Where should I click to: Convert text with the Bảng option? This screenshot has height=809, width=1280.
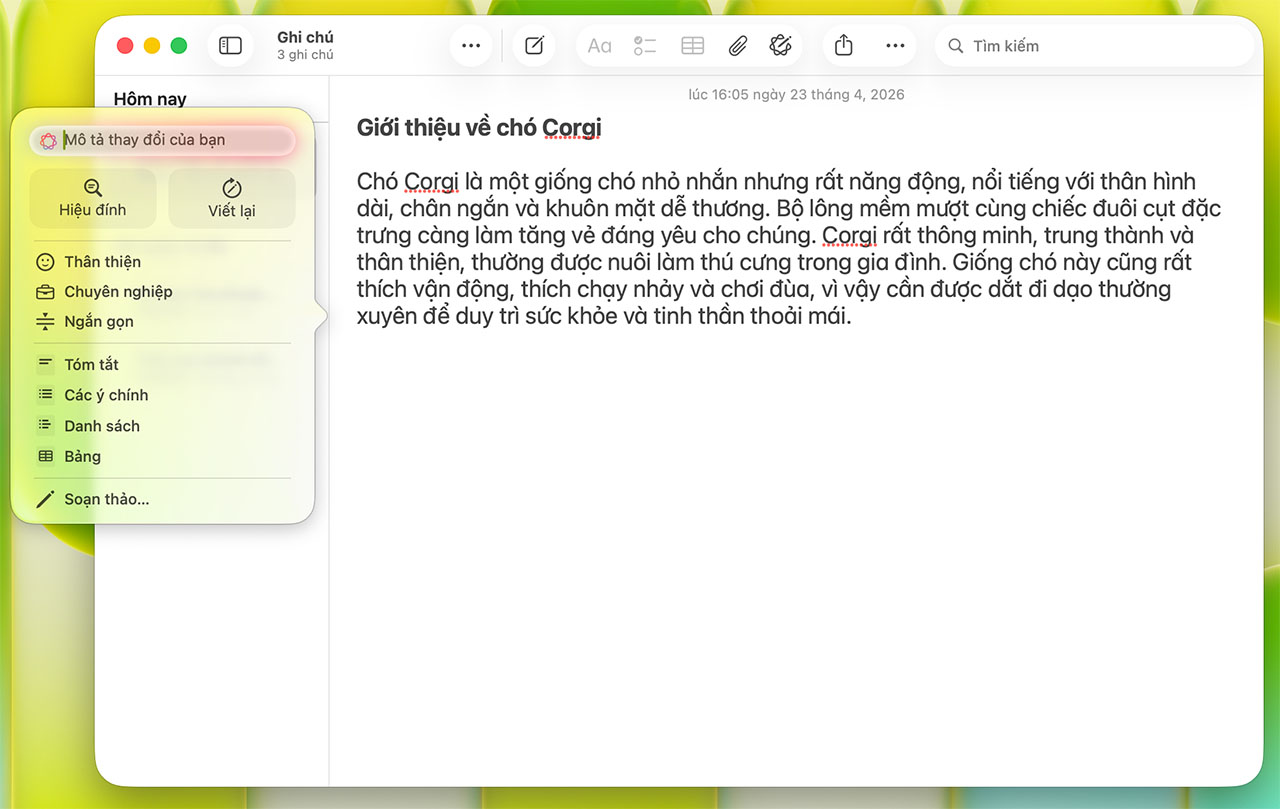[82, 457]
